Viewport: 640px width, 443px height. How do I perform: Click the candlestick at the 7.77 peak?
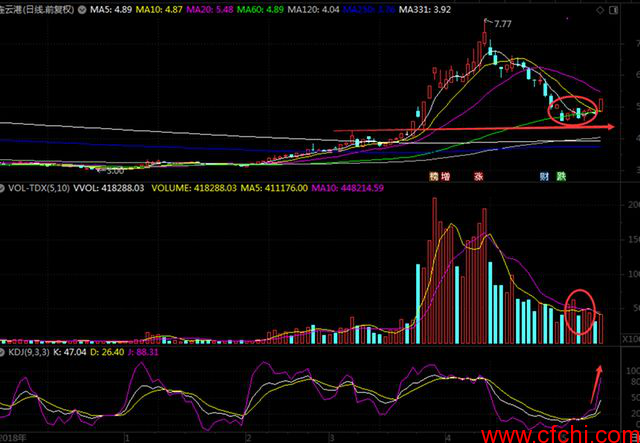(484, 32)
